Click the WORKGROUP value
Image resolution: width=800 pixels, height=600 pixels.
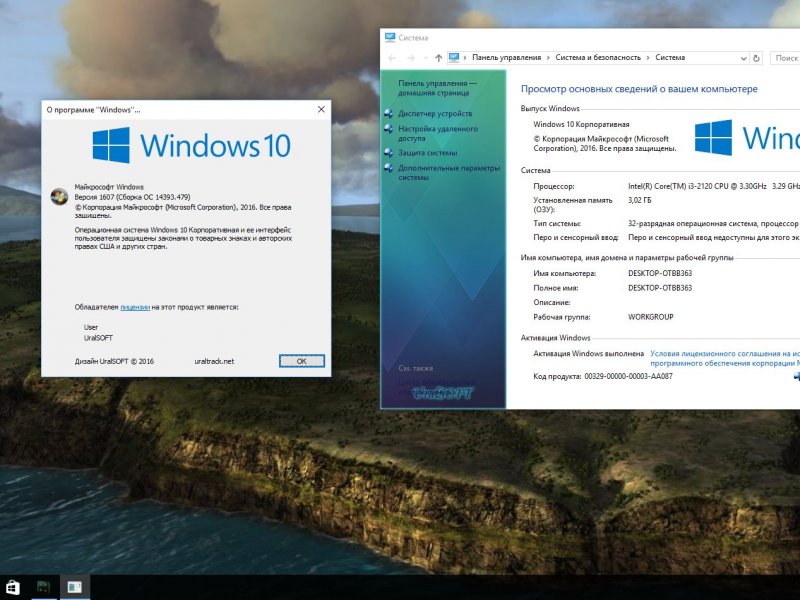651,317
